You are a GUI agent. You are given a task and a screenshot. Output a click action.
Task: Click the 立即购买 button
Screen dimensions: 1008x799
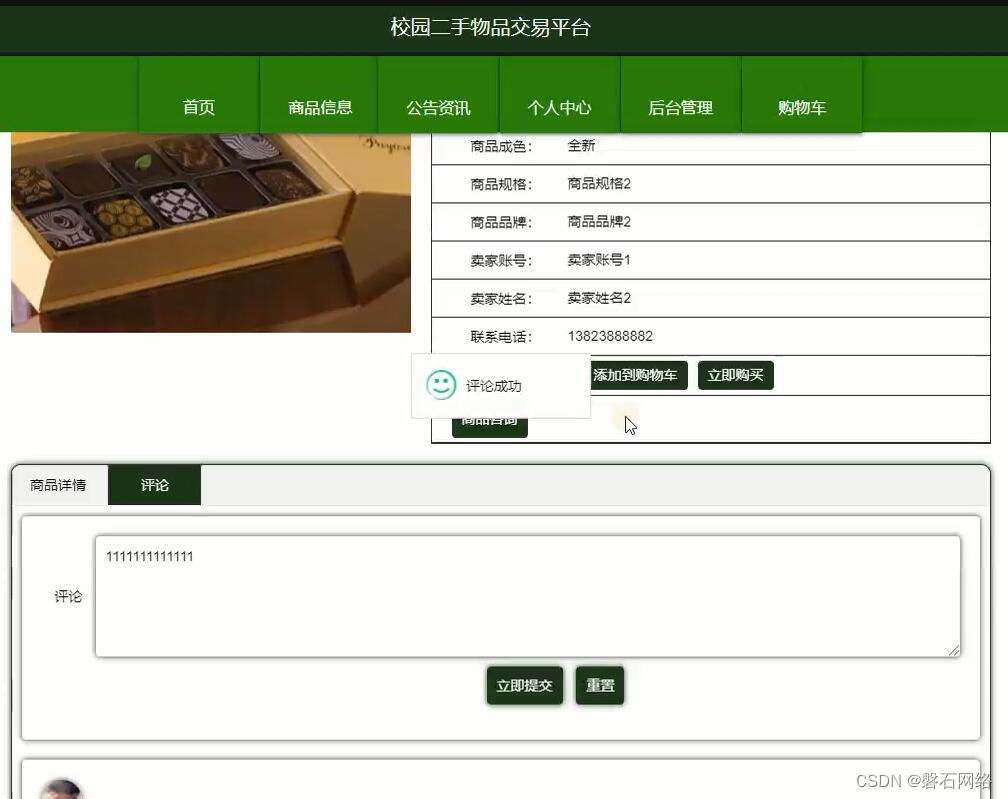(735, 375)
